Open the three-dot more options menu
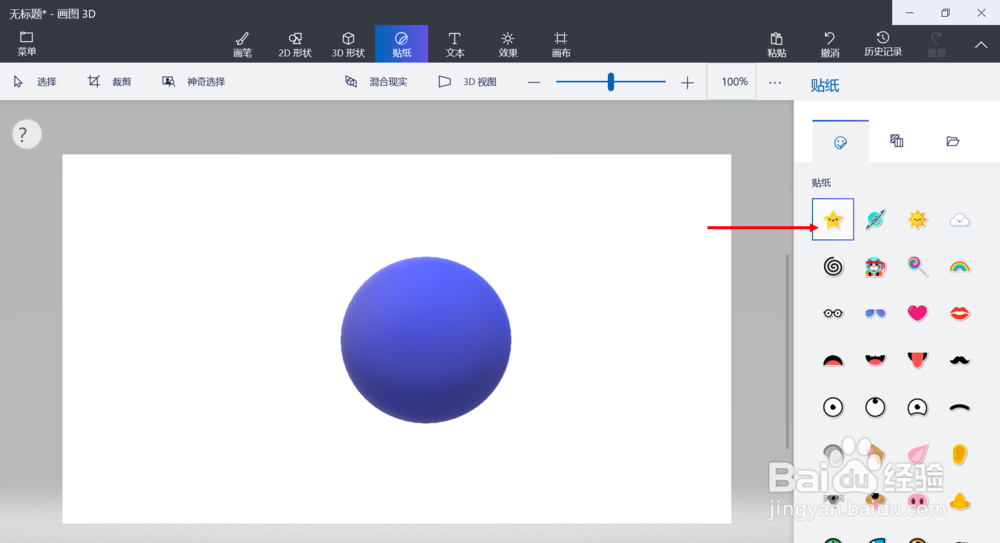 tap(775, 82)
